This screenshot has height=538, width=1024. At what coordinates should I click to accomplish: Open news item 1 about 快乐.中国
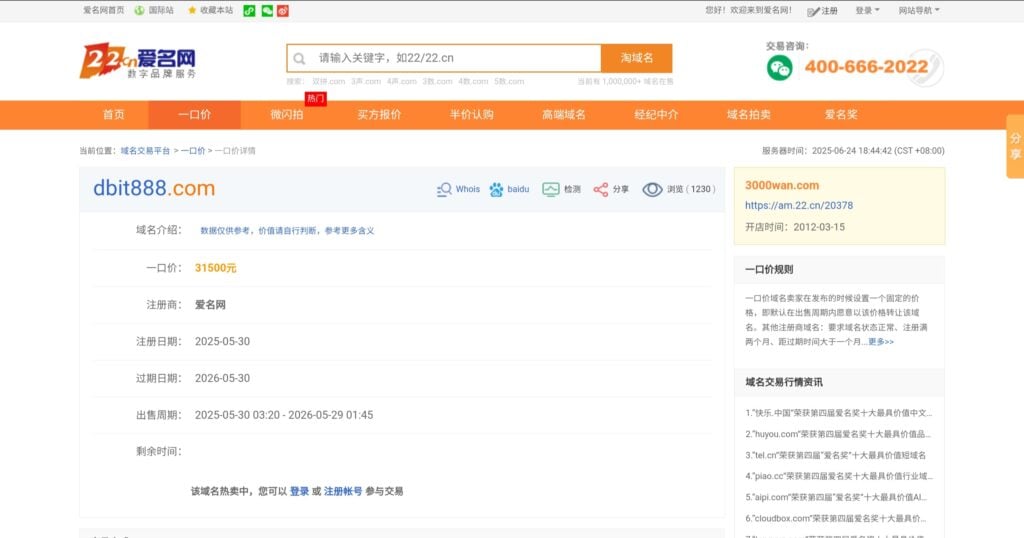[839, 413]
